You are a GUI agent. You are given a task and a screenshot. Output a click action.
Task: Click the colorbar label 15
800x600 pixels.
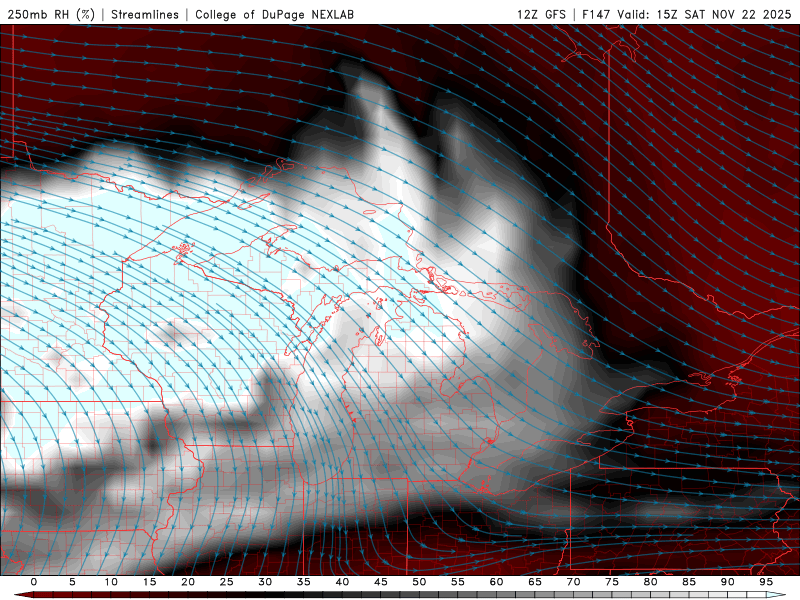149,582
